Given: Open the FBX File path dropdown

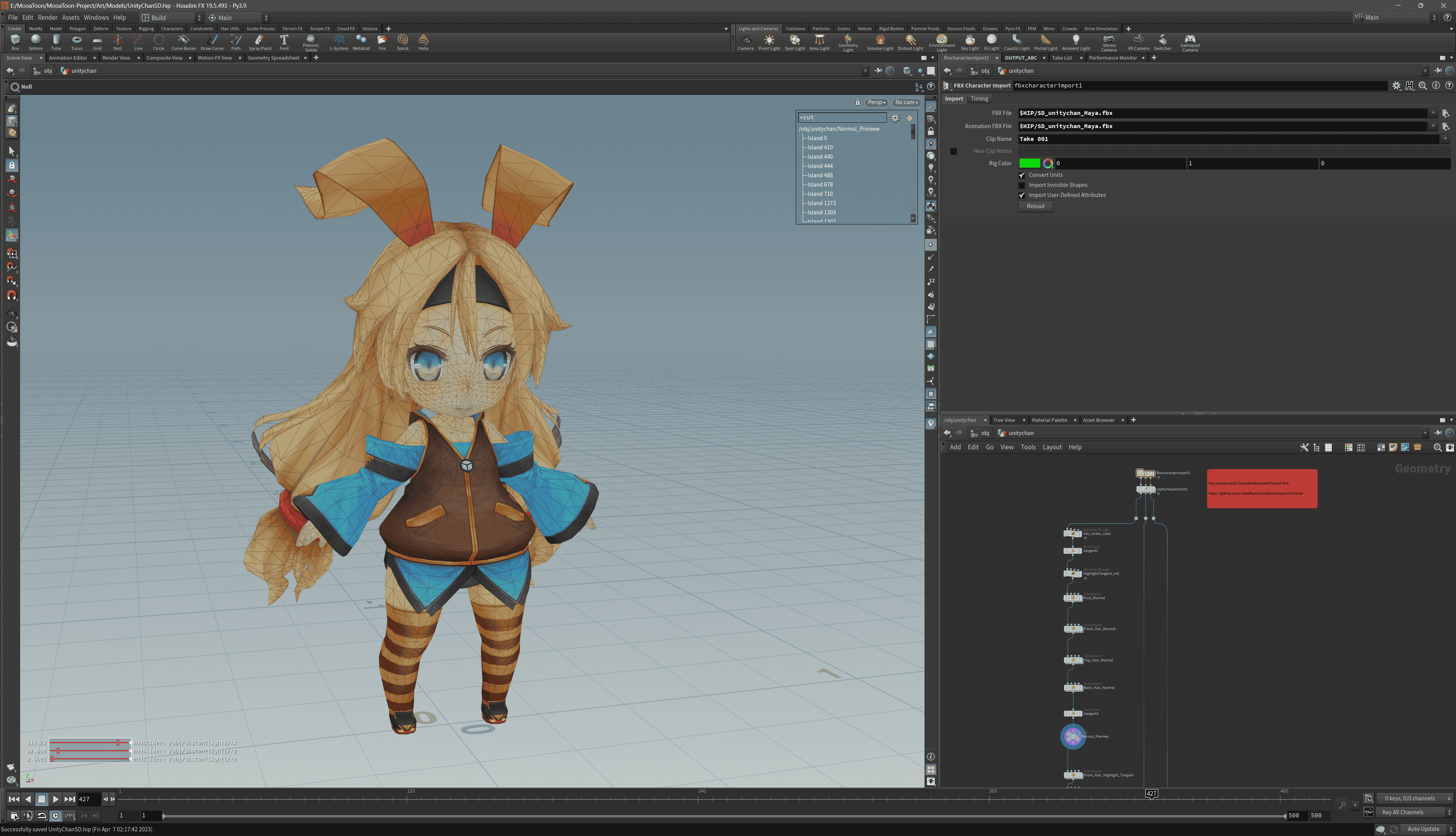Looking at the screenshot, I should point(1432,113).
